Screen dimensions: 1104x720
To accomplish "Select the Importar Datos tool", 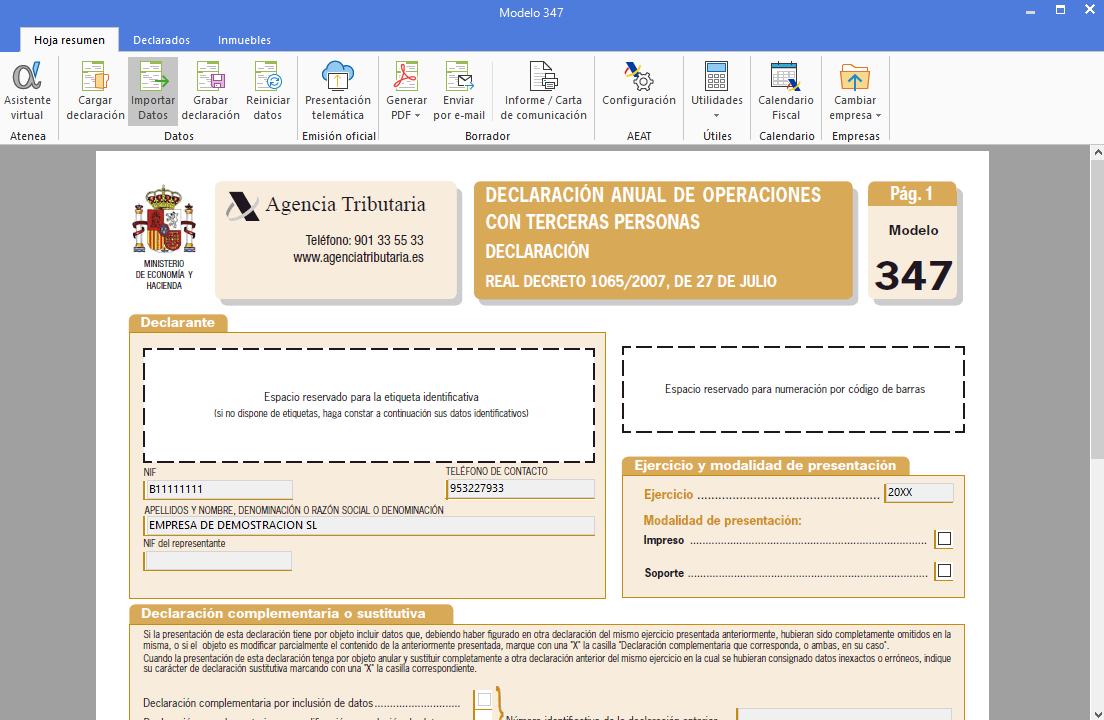I will pos(153,91).
